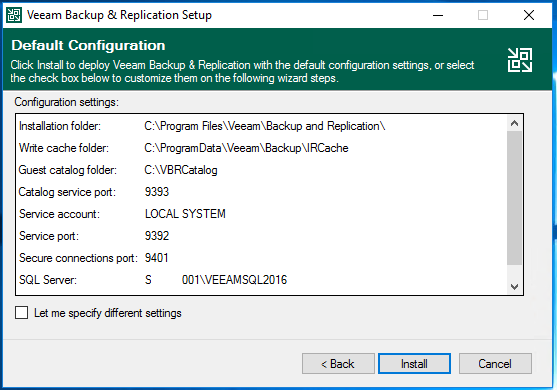The image size is (557, 390).
Task: Click the 'Default Configuration' title
Action: 88,45
